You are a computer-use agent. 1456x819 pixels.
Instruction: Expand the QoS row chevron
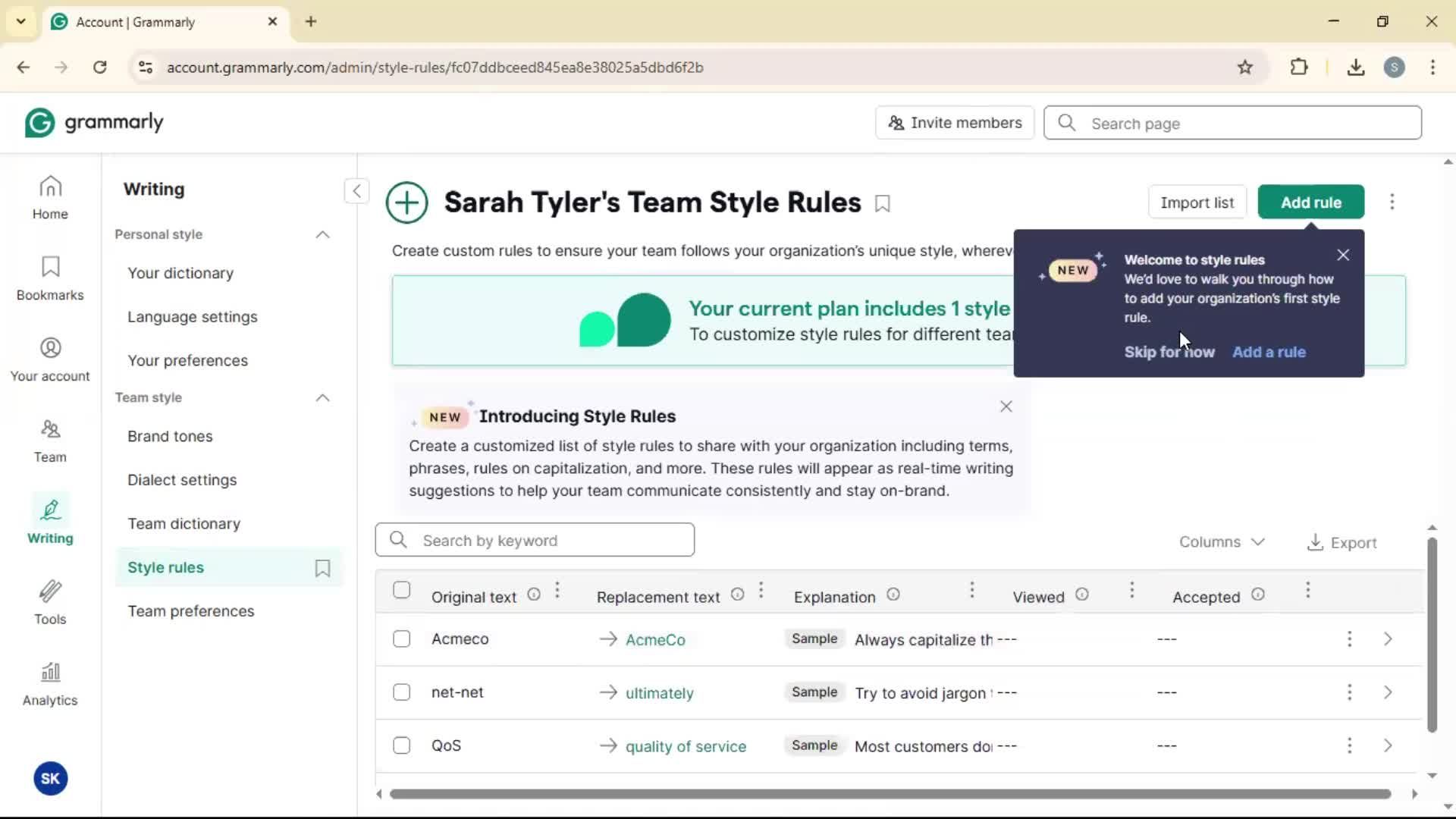[1388, 746]
